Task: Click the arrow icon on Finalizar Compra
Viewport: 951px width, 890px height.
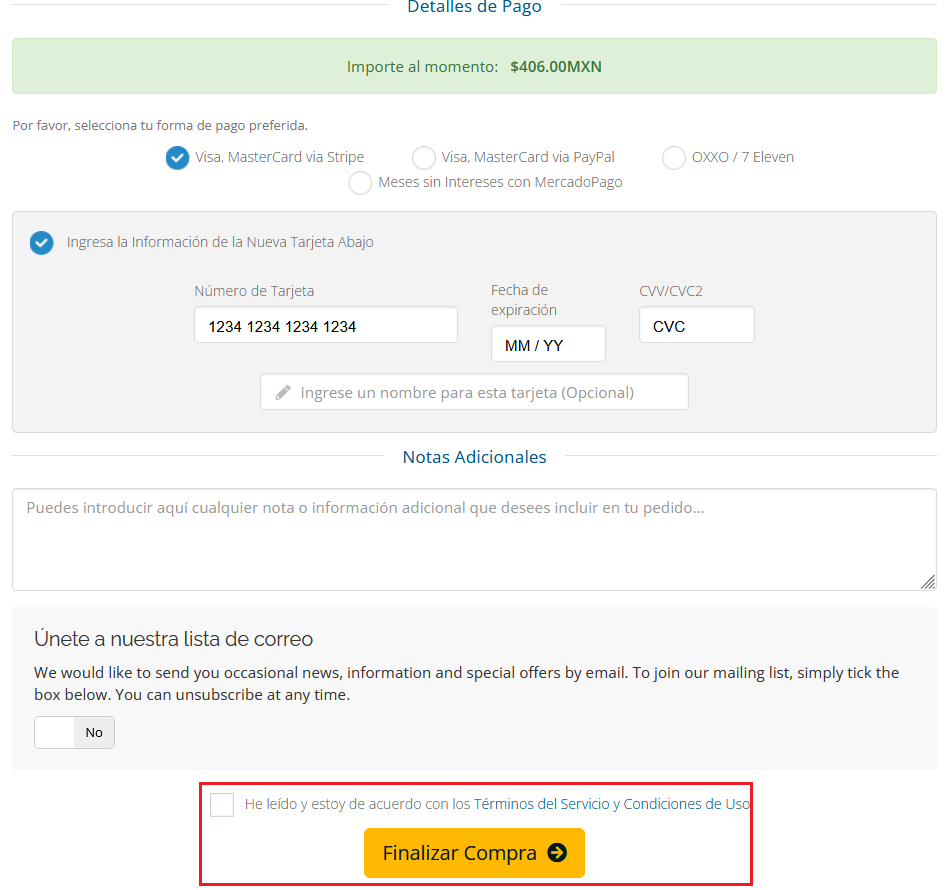Action: (x=557, y=853)
